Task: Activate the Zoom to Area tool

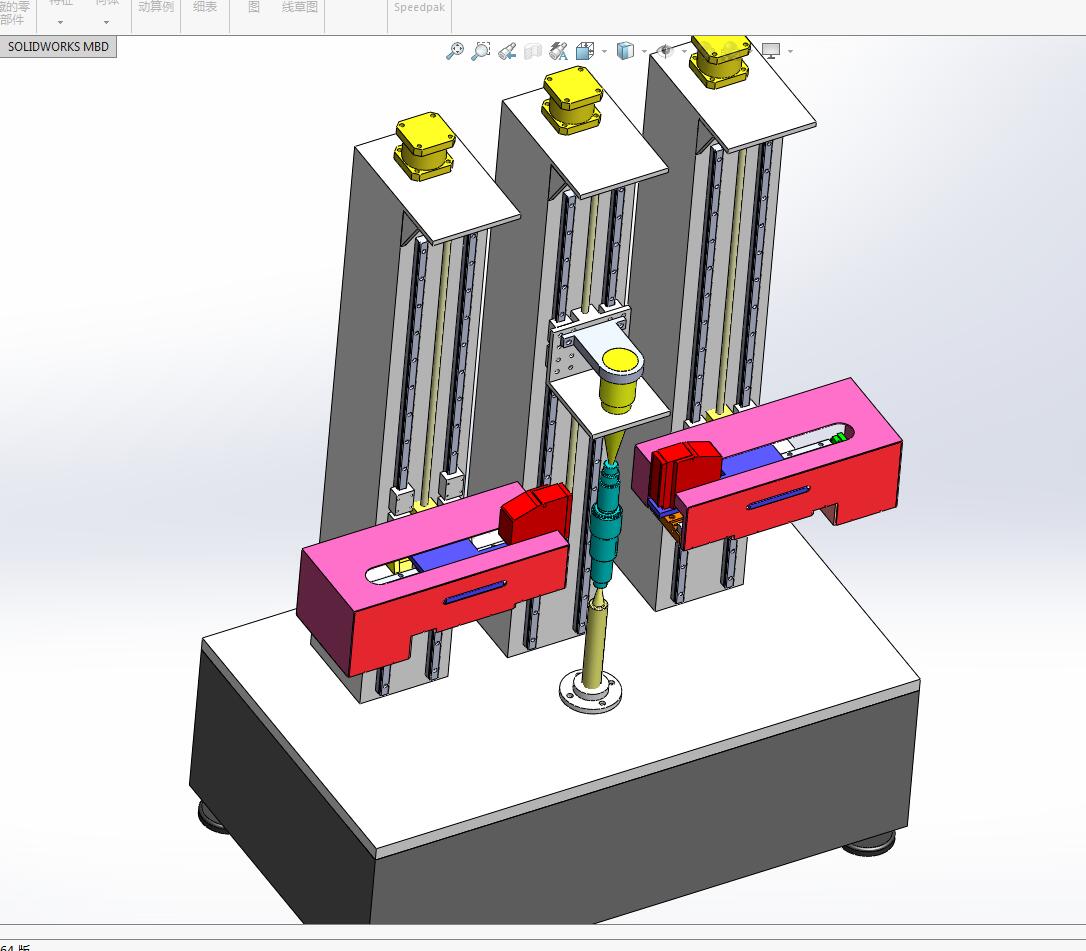Action: 481,50
